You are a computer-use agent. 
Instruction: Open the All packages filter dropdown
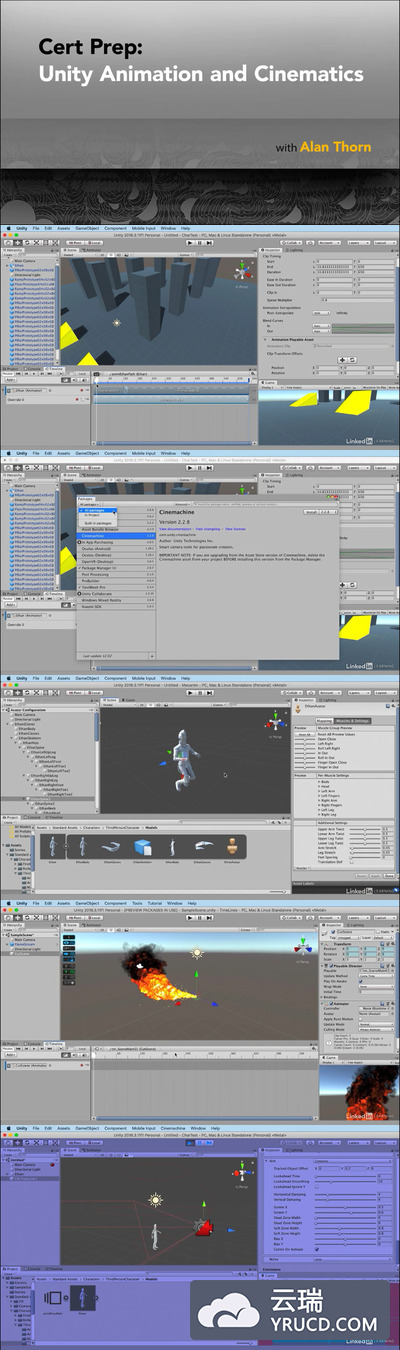[x=91, y=505]
